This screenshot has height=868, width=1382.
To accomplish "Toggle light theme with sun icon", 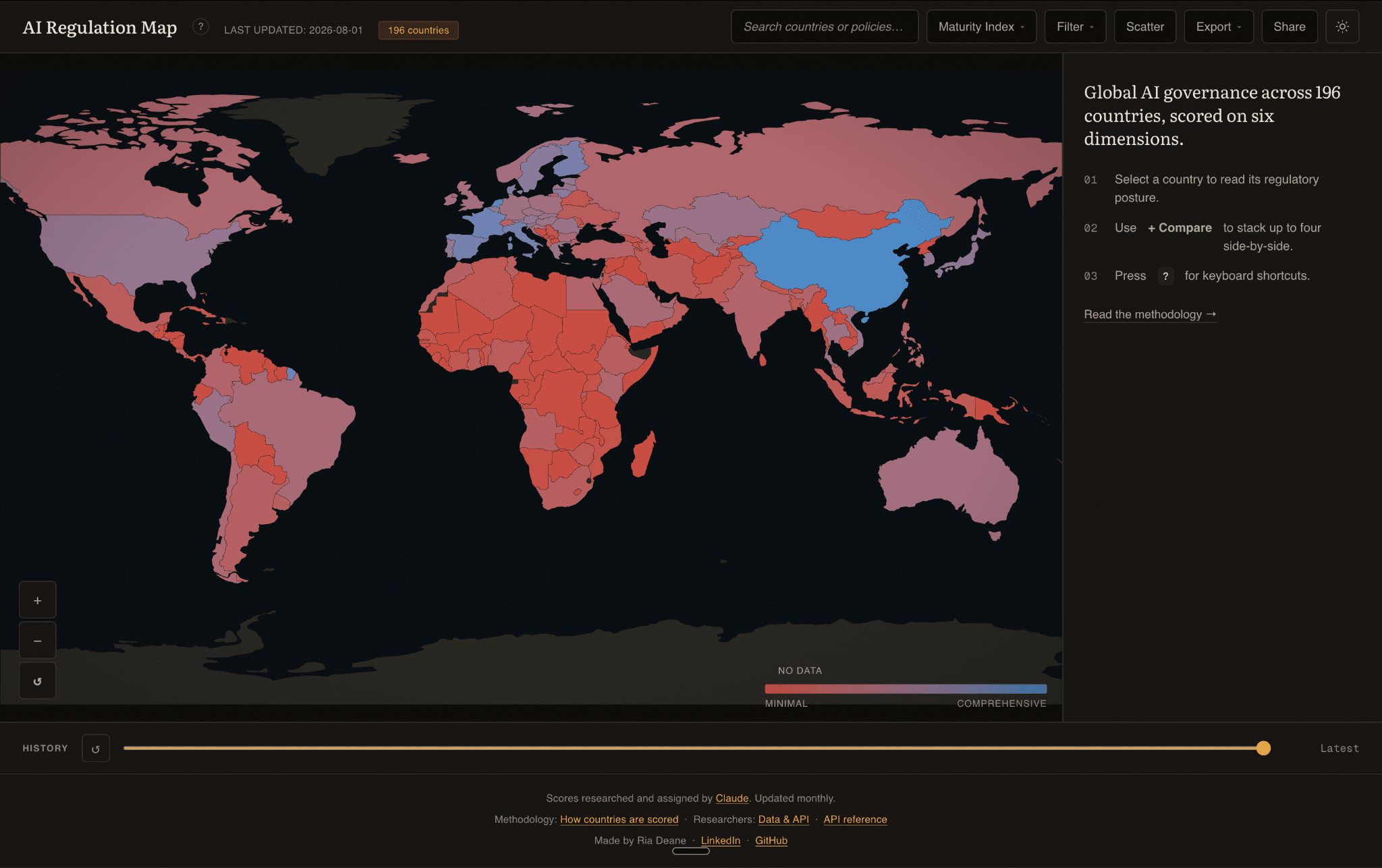I will (x=1342, y=27).
